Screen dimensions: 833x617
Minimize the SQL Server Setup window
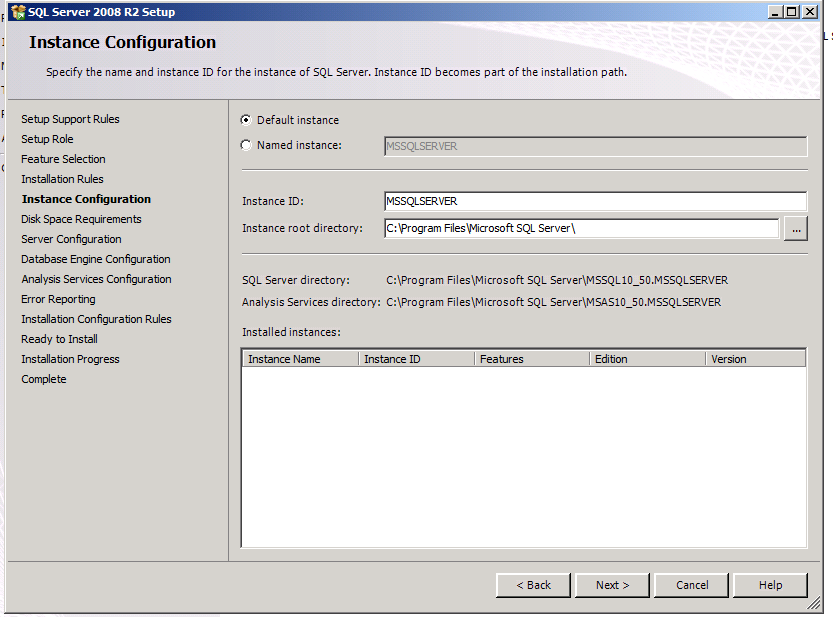[775, 12]
